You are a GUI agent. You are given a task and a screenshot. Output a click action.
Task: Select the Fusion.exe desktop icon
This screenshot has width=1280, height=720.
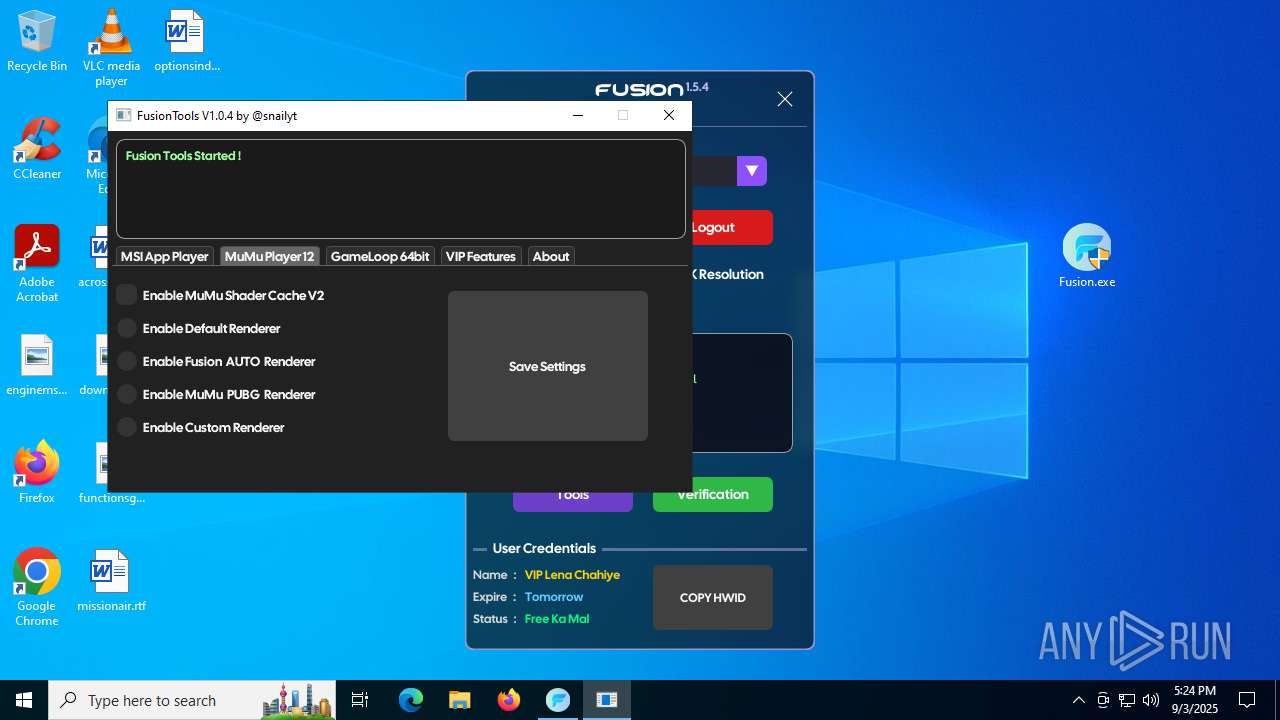tap(1087, 256)
